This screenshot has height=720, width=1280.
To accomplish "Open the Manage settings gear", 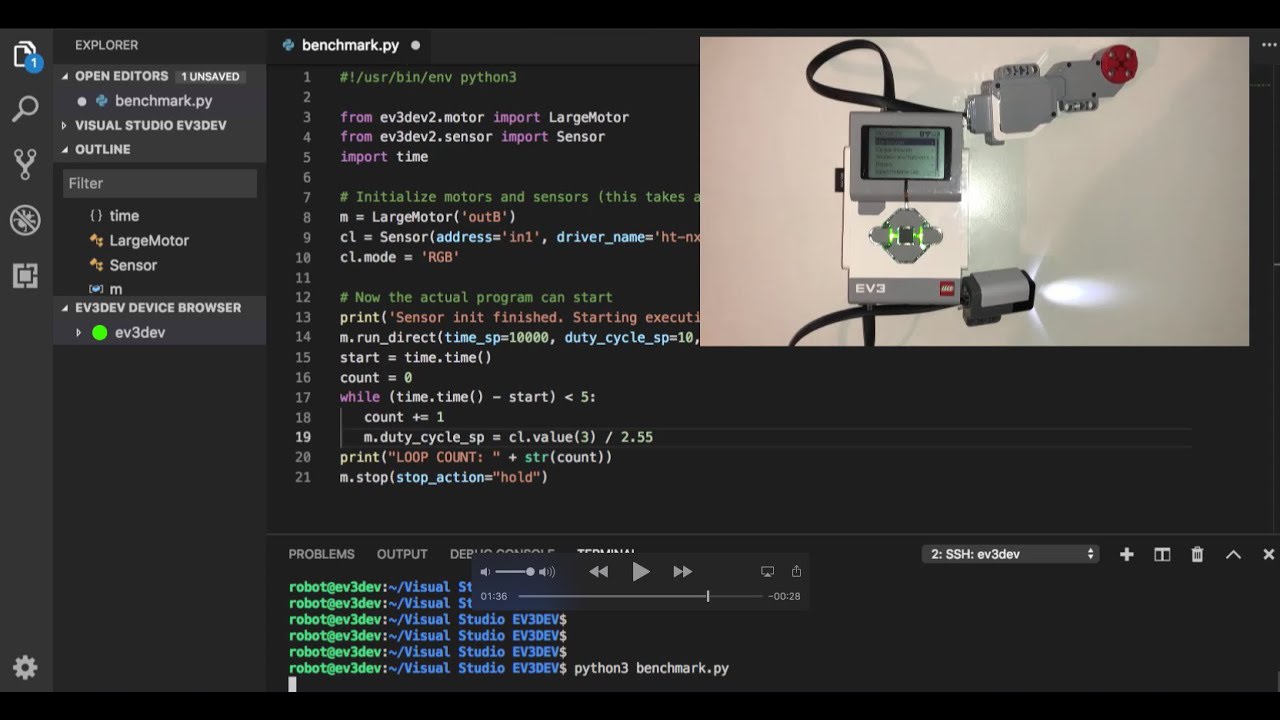I will 25,667.
